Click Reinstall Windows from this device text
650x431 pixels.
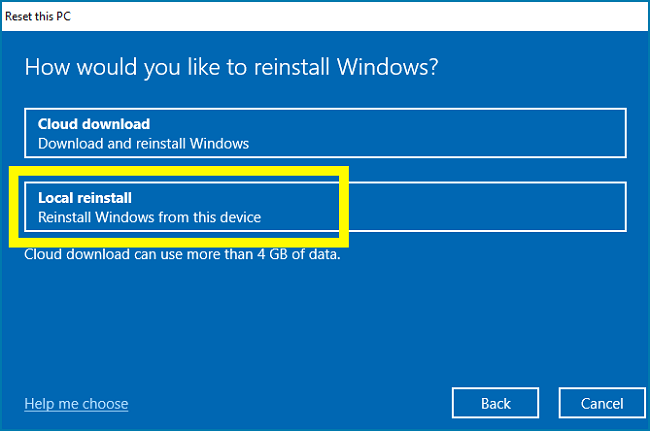pyautogui.click(x=149, y=217)
